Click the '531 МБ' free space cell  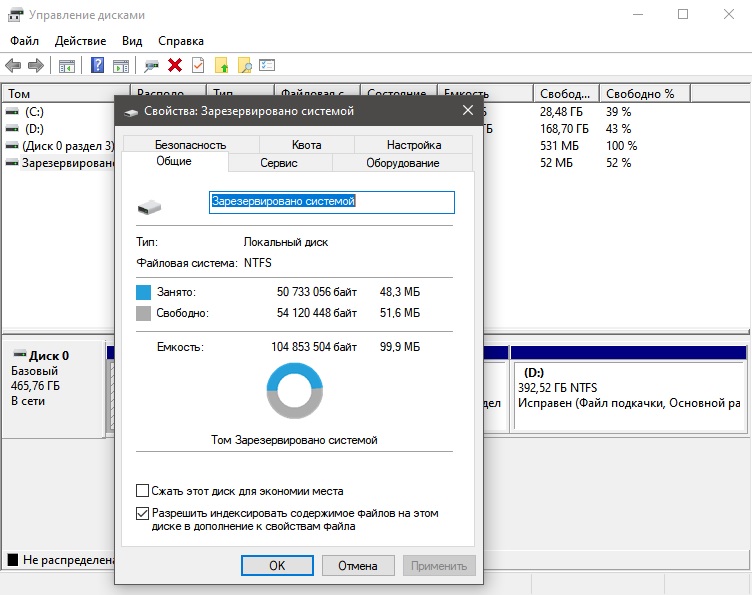[559, 146]
